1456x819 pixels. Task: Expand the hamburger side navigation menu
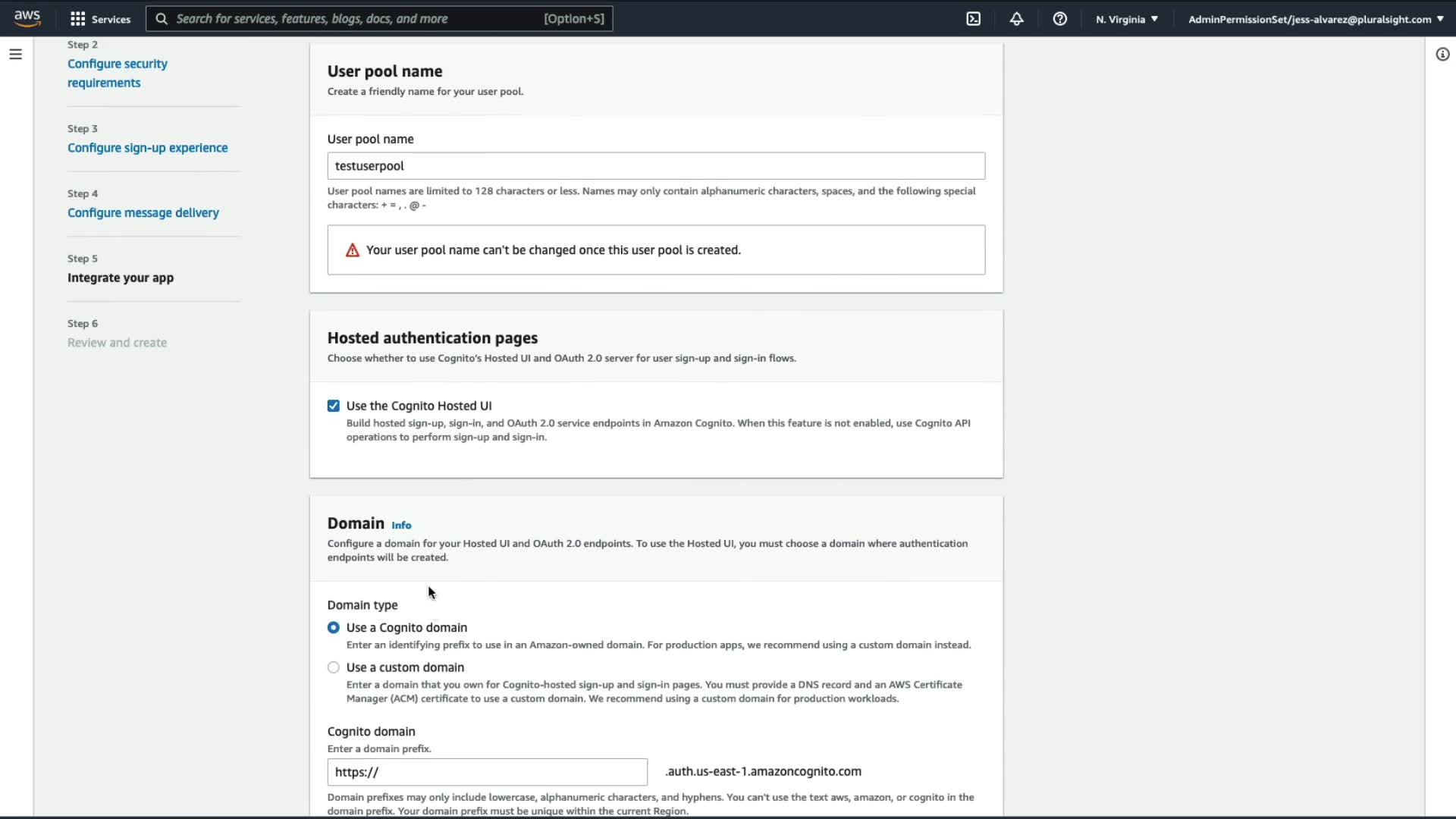pyautogui.click(x=15, y=54)
